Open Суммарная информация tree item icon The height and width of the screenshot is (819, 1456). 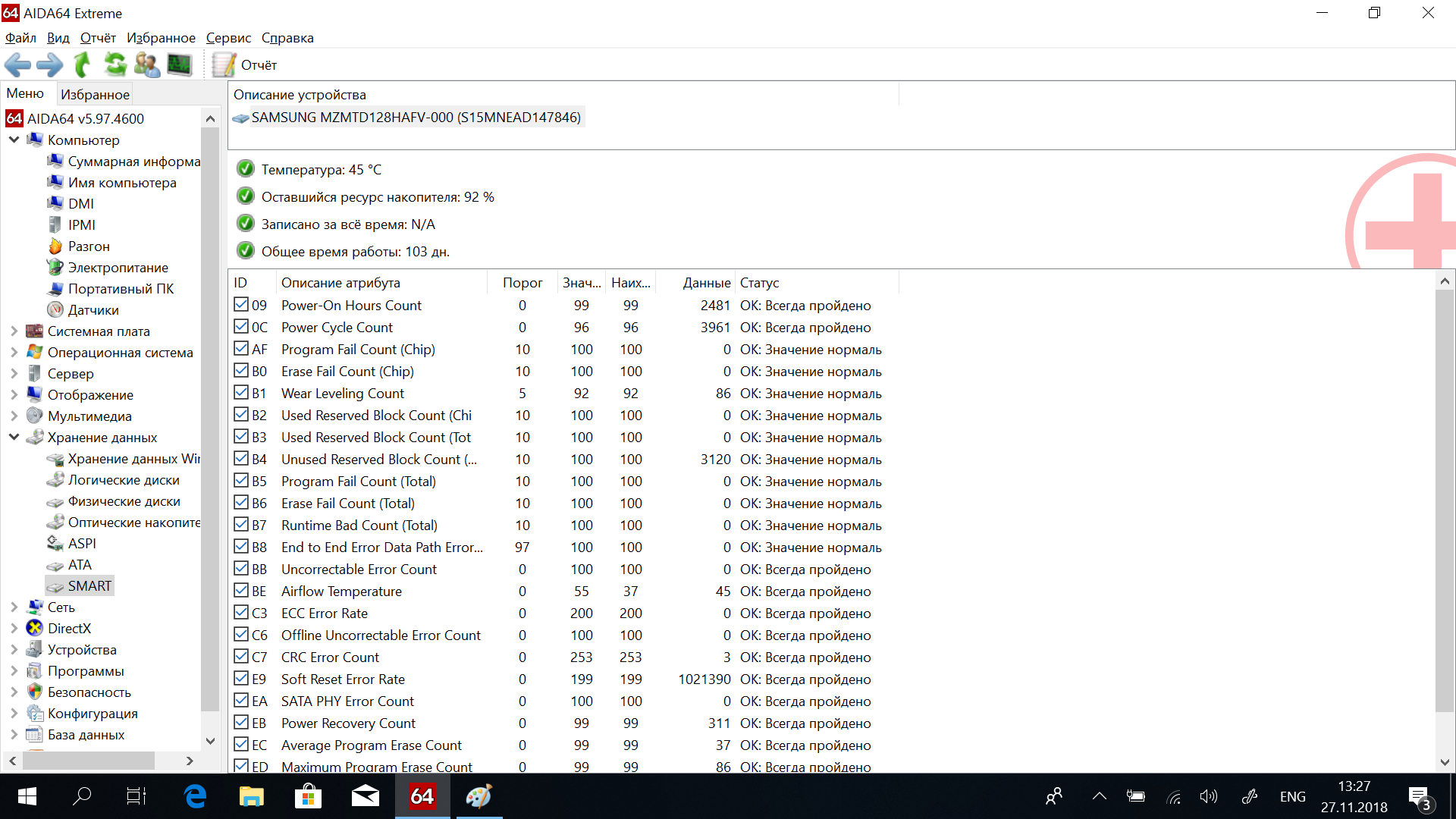55,161
